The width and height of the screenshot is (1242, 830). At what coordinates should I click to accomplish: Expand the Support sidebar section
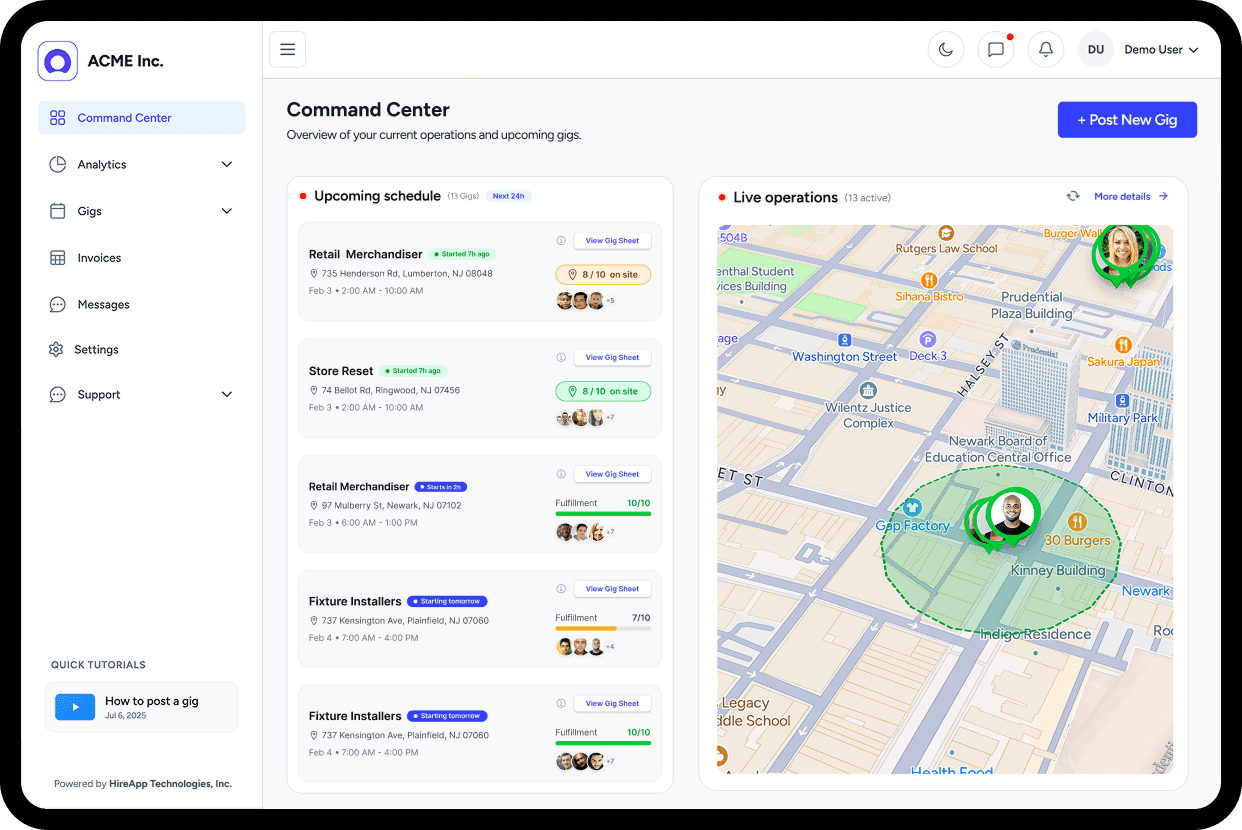[x=141, y=394]
